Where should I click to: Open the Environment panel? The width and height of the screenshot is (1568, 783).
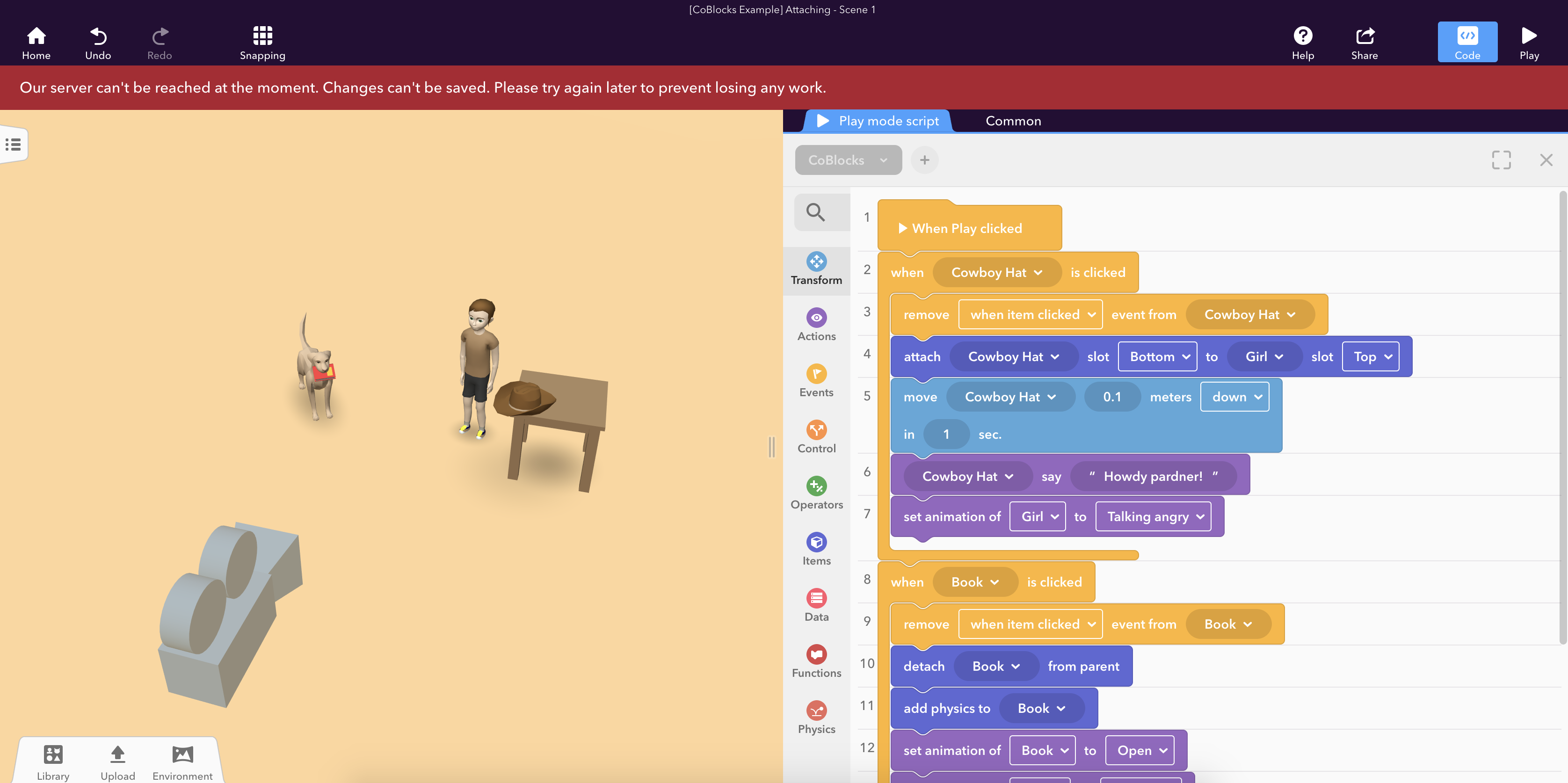pos(182,762)
